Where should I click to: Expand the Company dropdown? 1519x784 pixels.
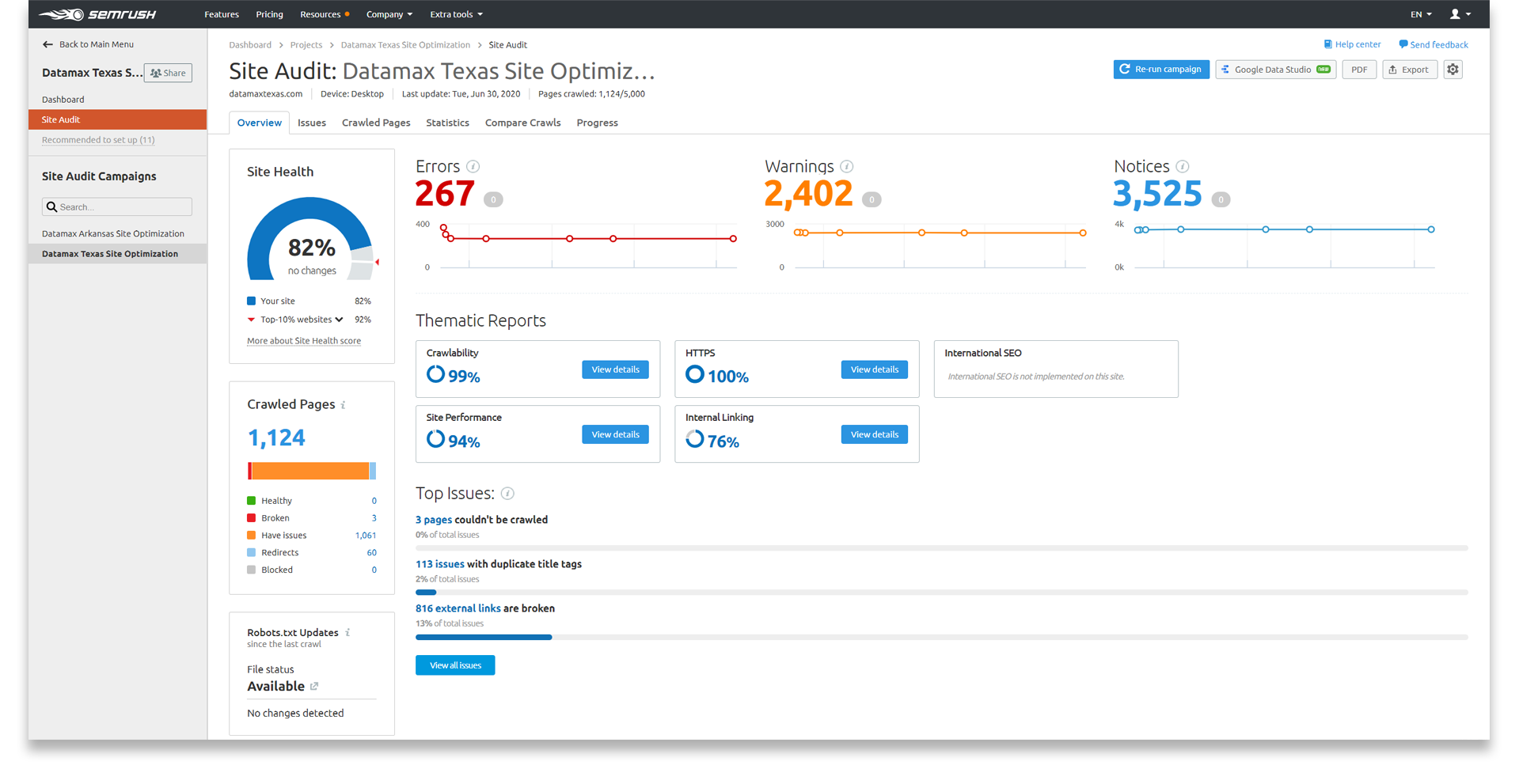tap(389, 14)
